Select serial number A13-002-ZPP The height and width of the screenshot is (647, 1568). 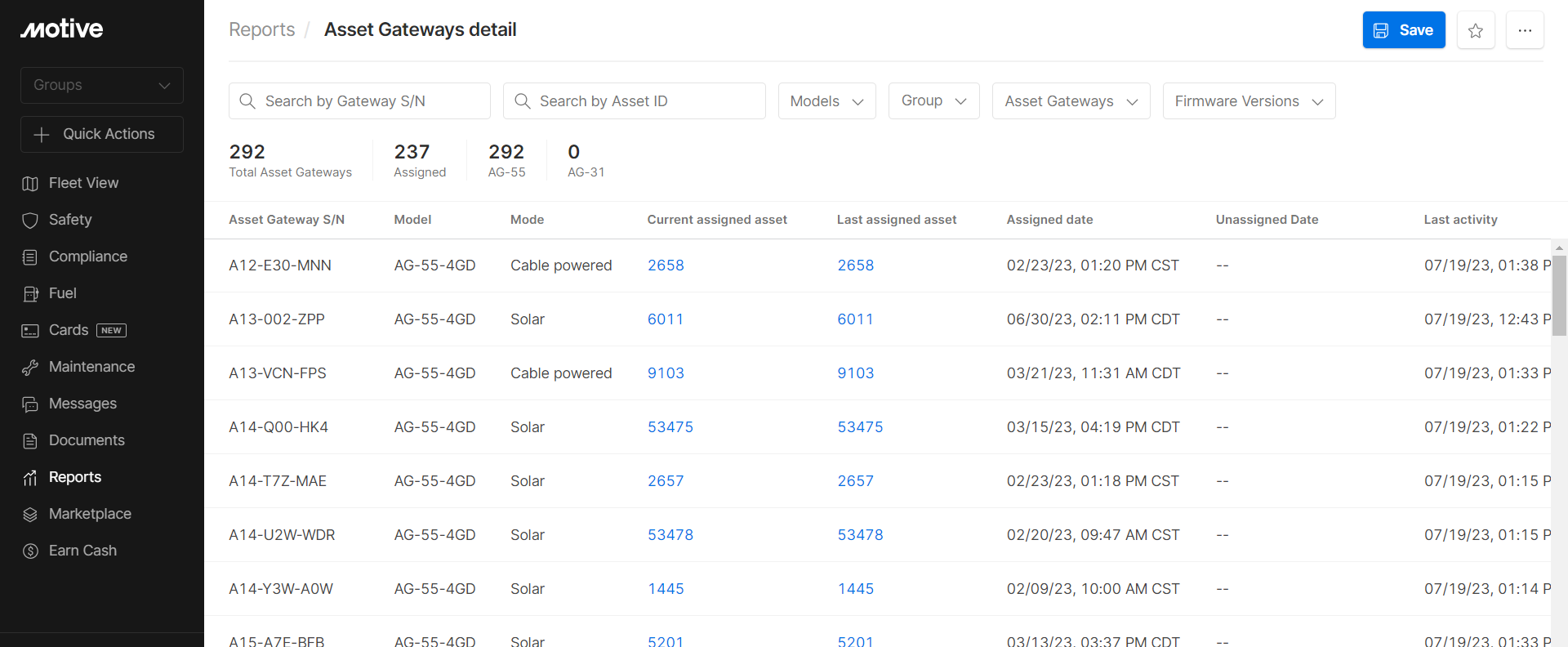coord(277,319)
